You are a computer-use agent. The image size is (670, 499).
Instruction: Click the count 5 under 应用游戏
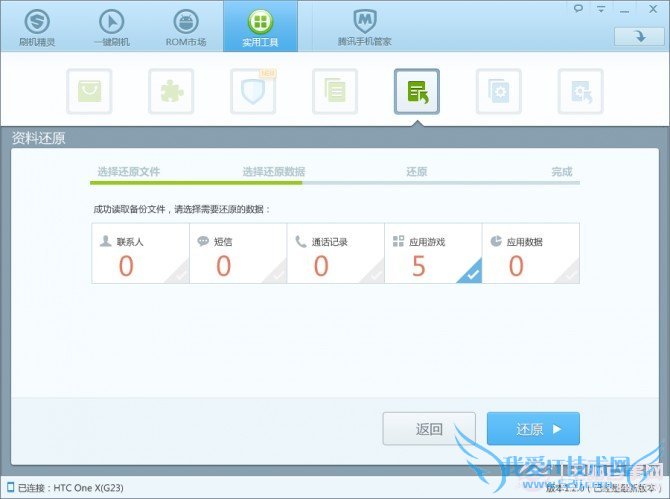coord(419,266)
